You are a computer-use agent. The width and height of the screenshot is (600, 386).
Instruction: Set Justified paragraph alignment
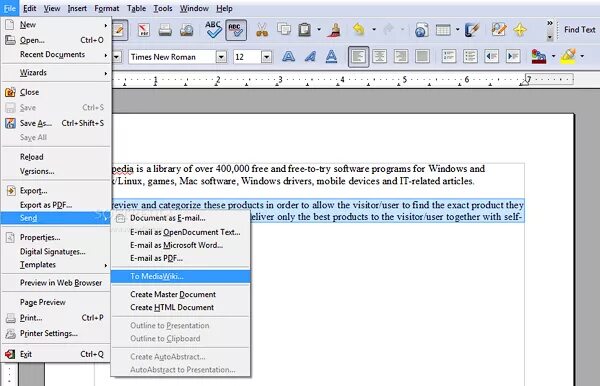[422, 57]
